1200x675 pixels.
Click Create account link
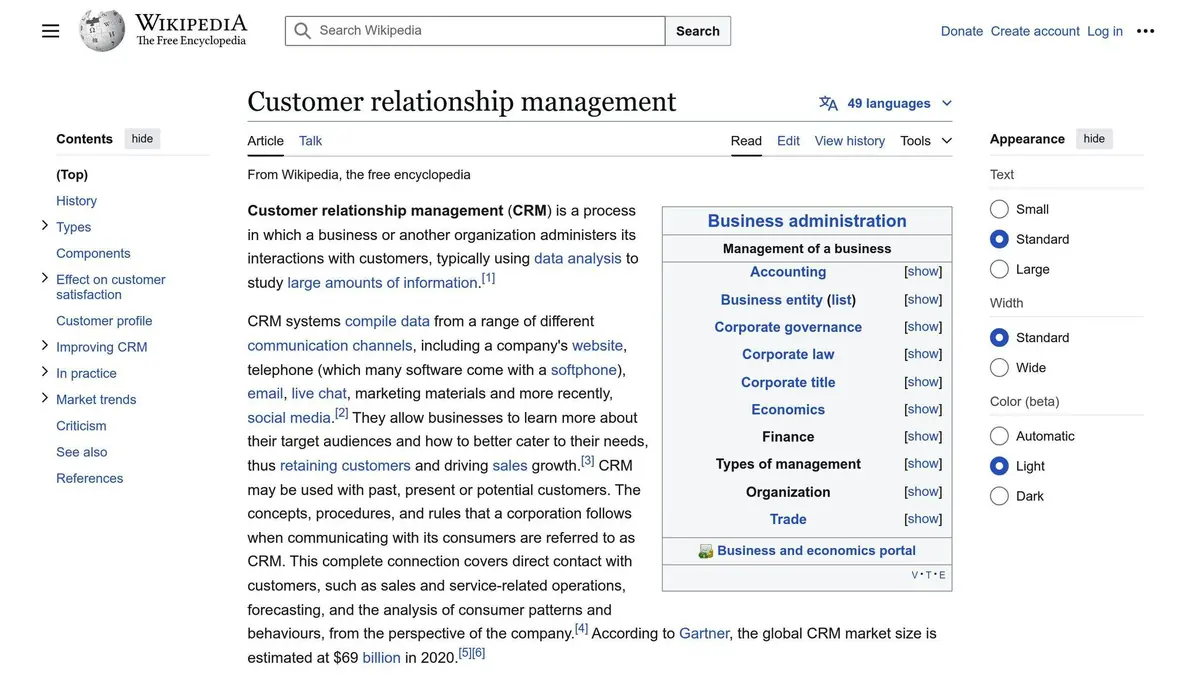tap(1035, 31)
